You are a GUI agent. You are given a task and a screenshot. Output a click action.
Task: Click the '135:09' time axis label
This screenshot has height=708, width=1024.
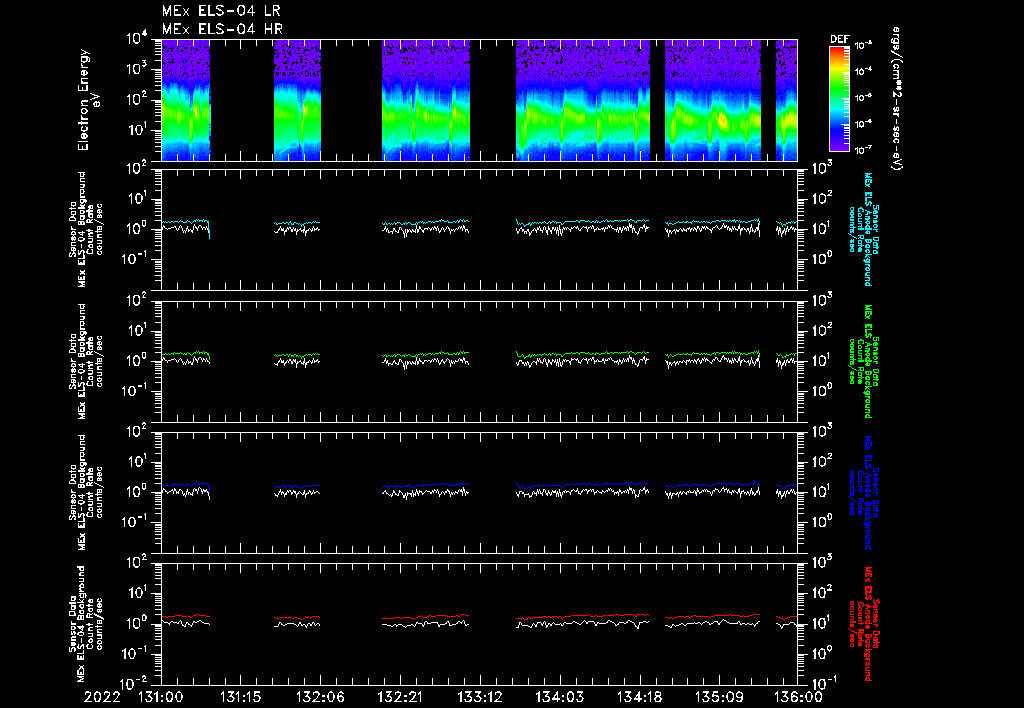[718, 697]
